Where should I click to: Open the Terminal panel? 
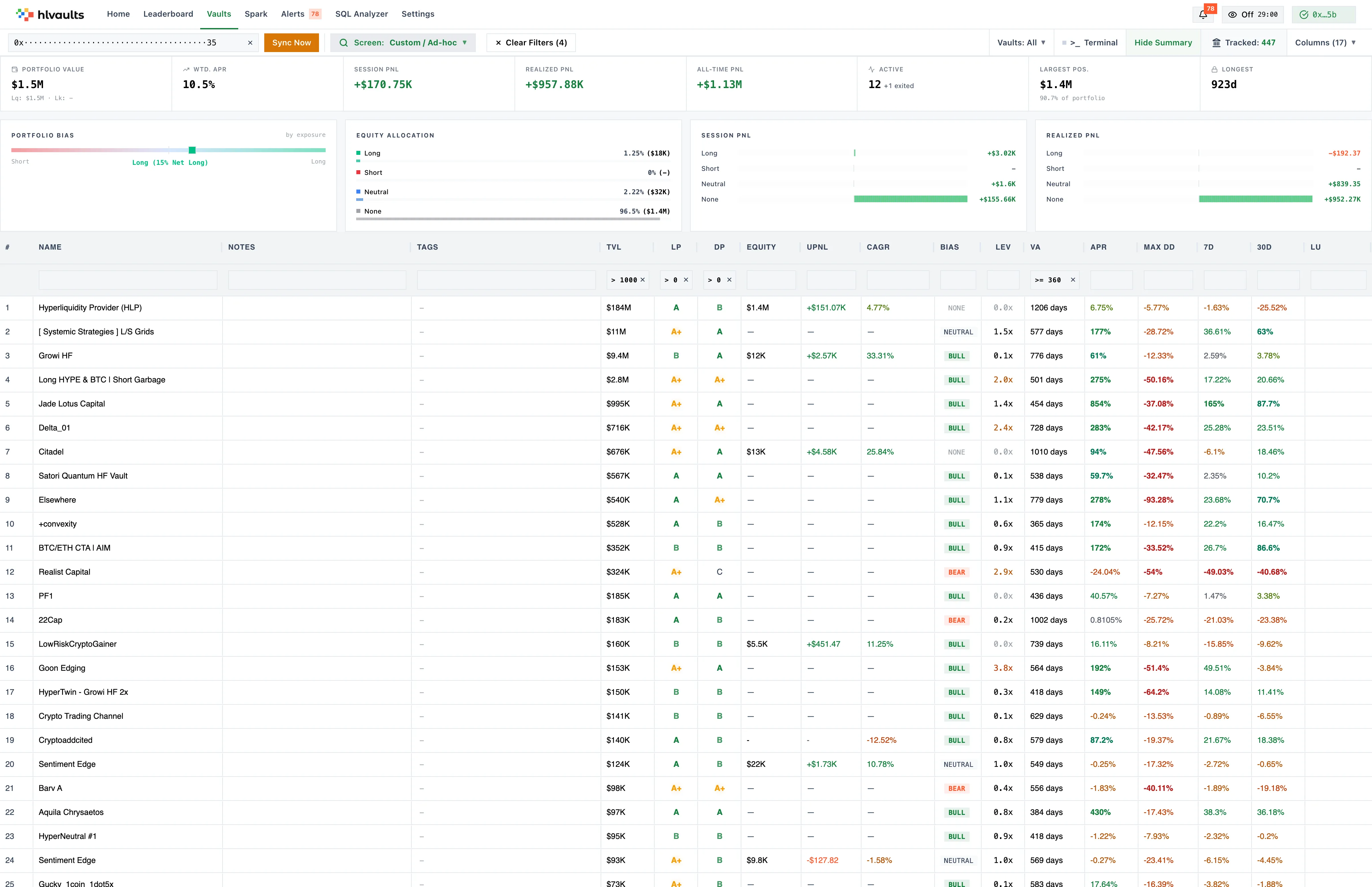pos(1090,43)
